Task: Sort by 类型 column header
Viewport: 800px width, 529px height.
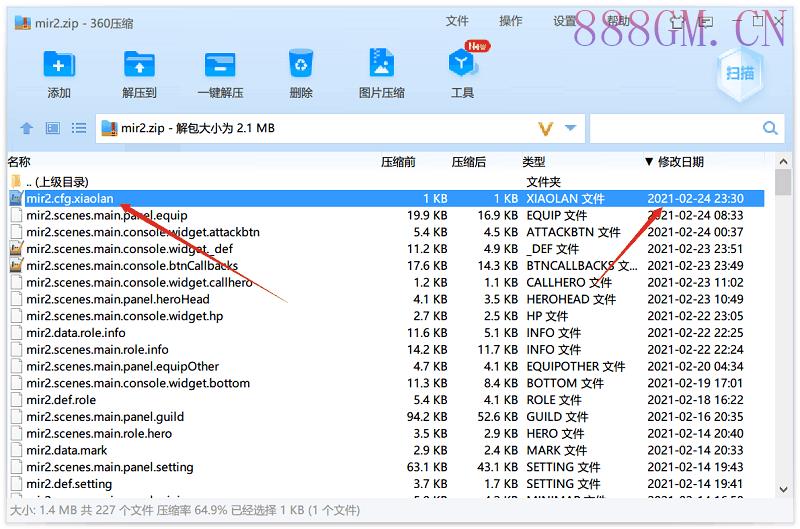Action: pos(534,162)
